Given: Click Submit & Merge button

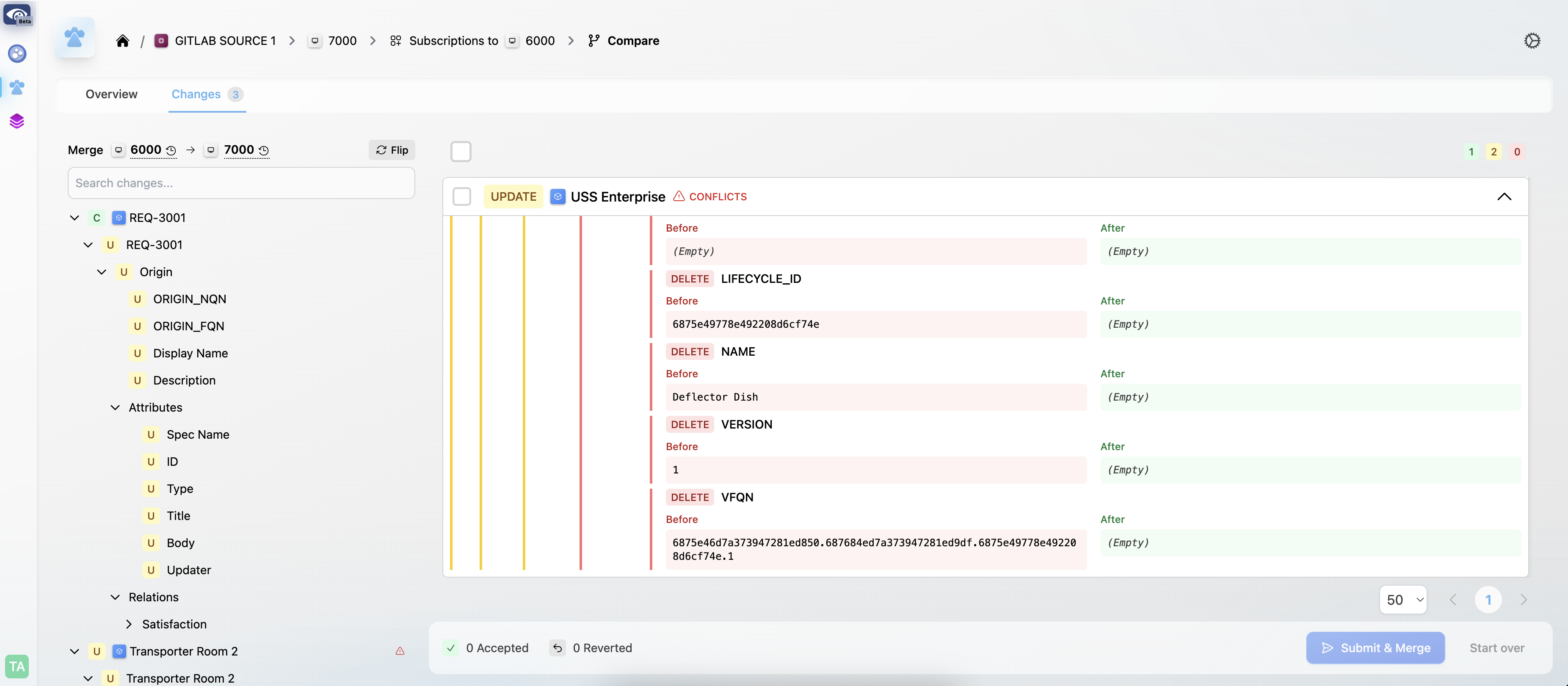Looking at the screenshot, I should click(1376, 648).
